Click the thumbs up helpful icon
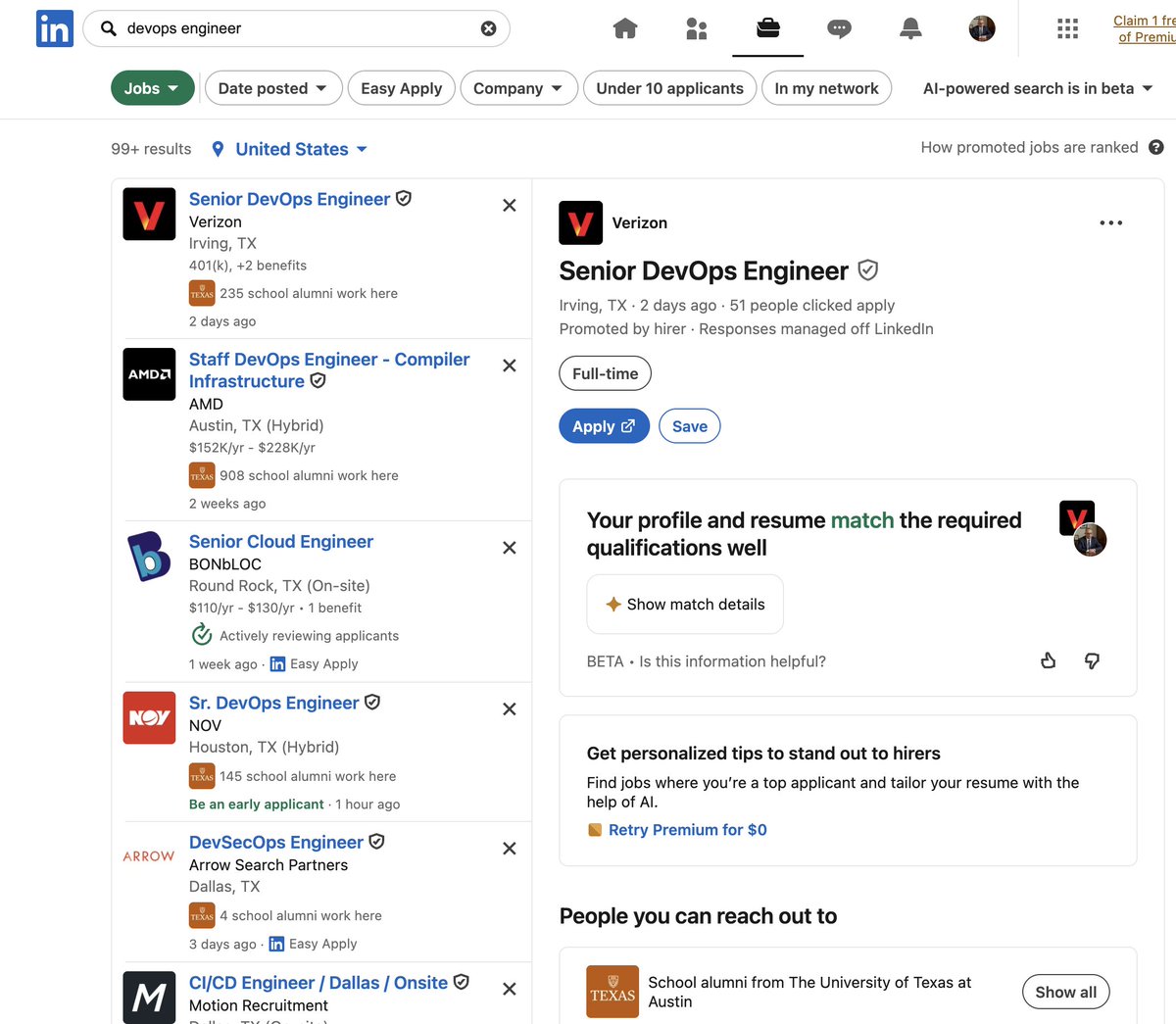Screen dimensions: 1176x1024 (x=1048, y=660)
